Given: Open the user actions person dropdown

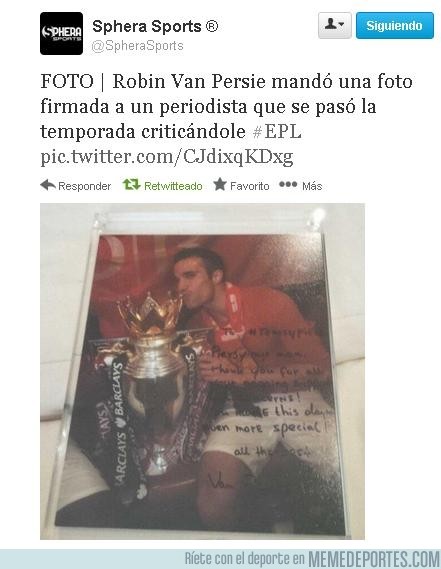Looking at the screenshot, I should pos(335,25).
